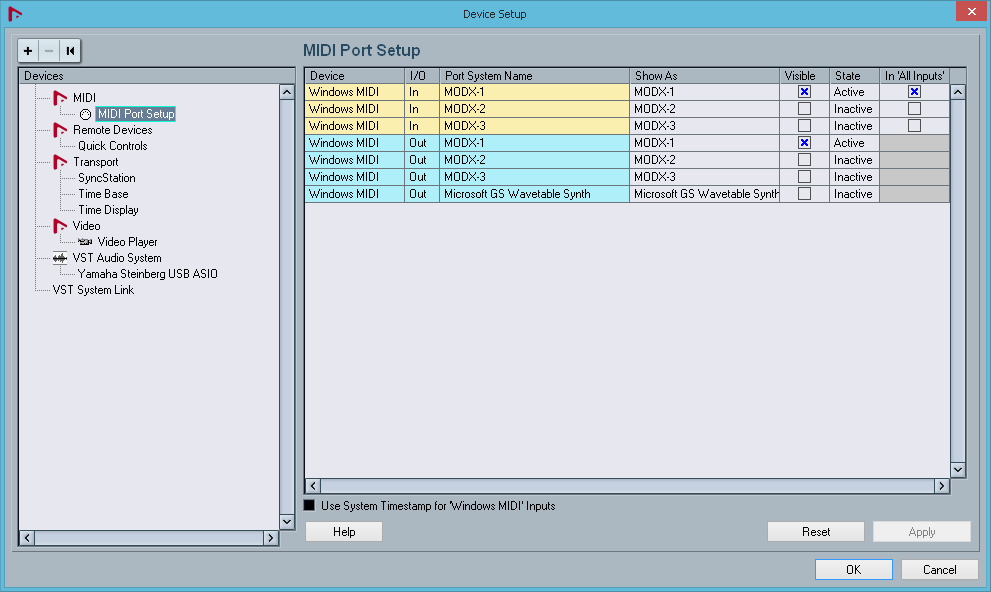The image size is (991, 592).
Task: Toggle Use System Timestamp for Windows MIDI Inputs
Action: tap(309, 505)
